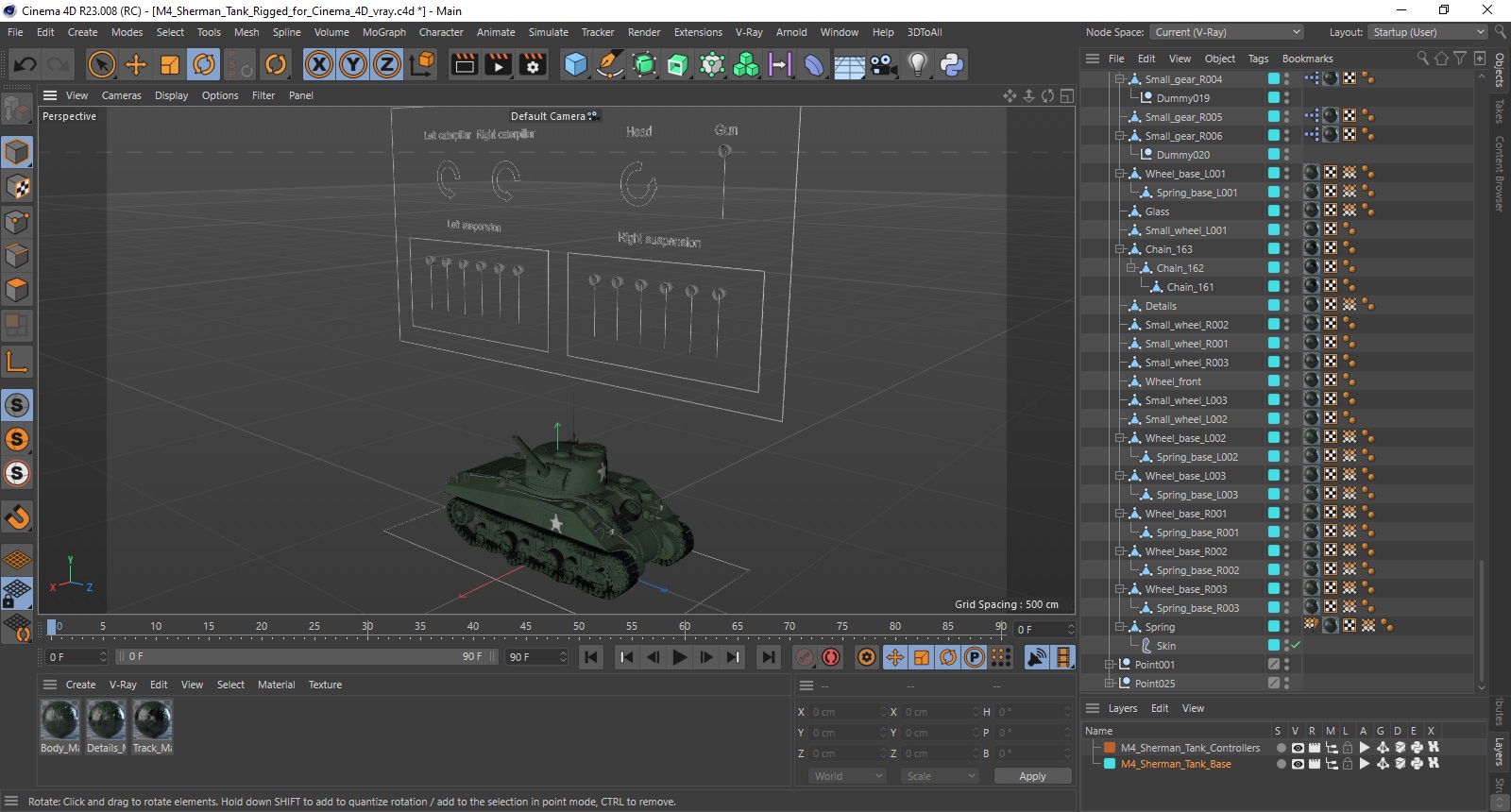Image resolution: width=1511 pixels, height=812 pixels.
Task: Select the Spline Pen tool
Action: 610,64
